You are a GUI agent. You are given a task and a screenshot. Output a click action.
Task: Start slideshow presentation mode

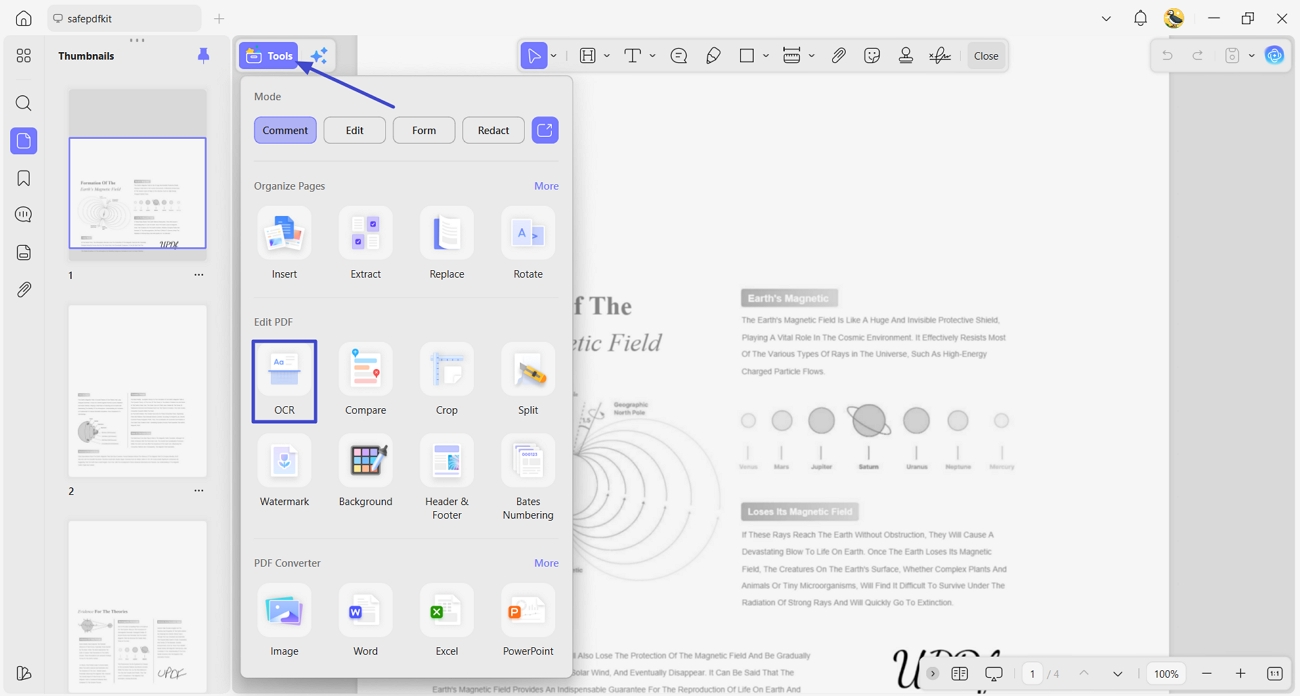pyautogui.click(x=993, y=674)
